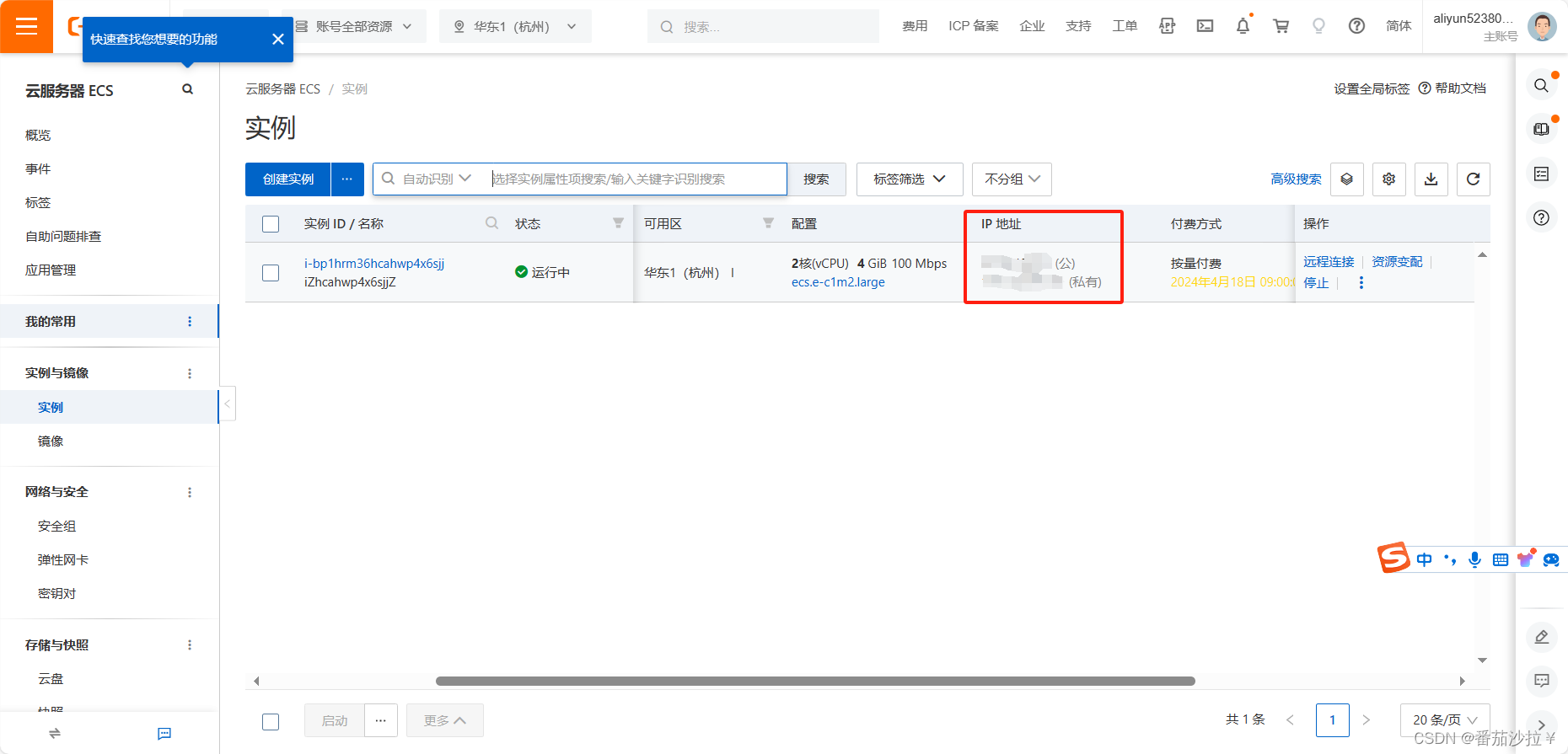Image resolution: width=1568 pixels, height=754 pixels.
Task: Click the edit pencil icon on right sidebar
Action: pyautogui.click(x=1542, y=637)
